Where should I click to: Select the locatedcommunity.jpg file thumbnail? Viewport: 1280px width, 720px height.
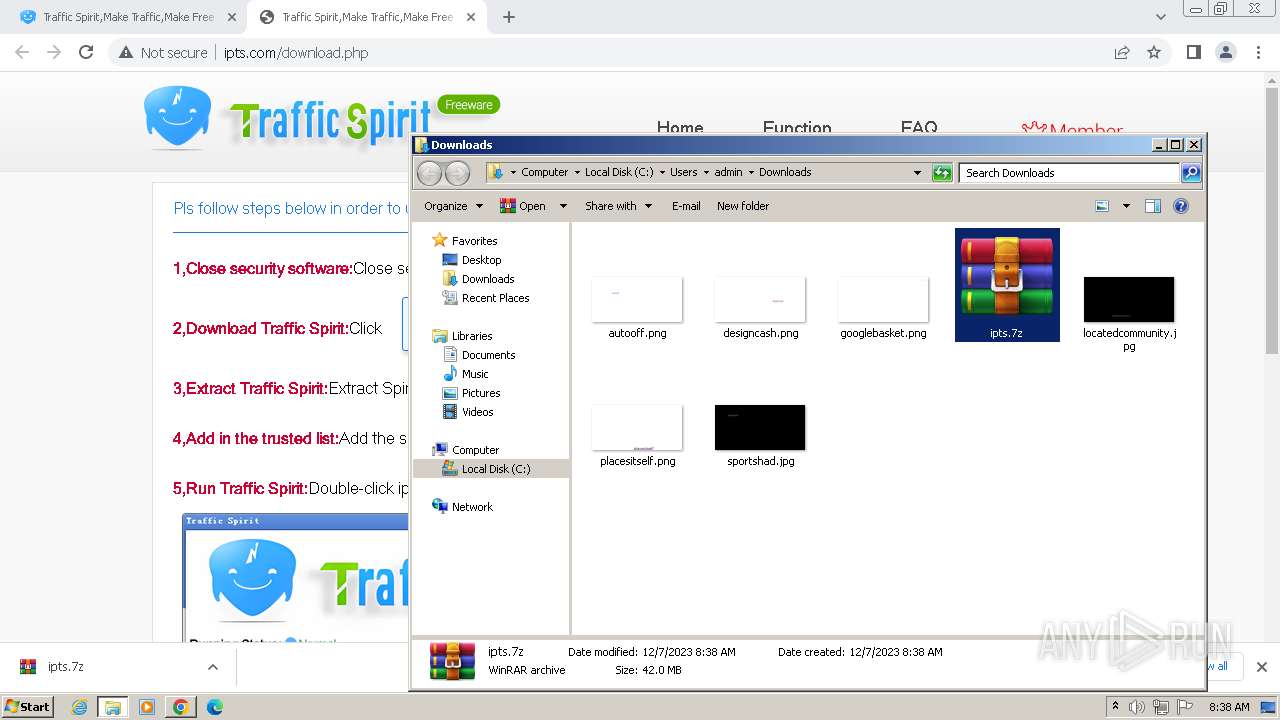click(1129, 299)
